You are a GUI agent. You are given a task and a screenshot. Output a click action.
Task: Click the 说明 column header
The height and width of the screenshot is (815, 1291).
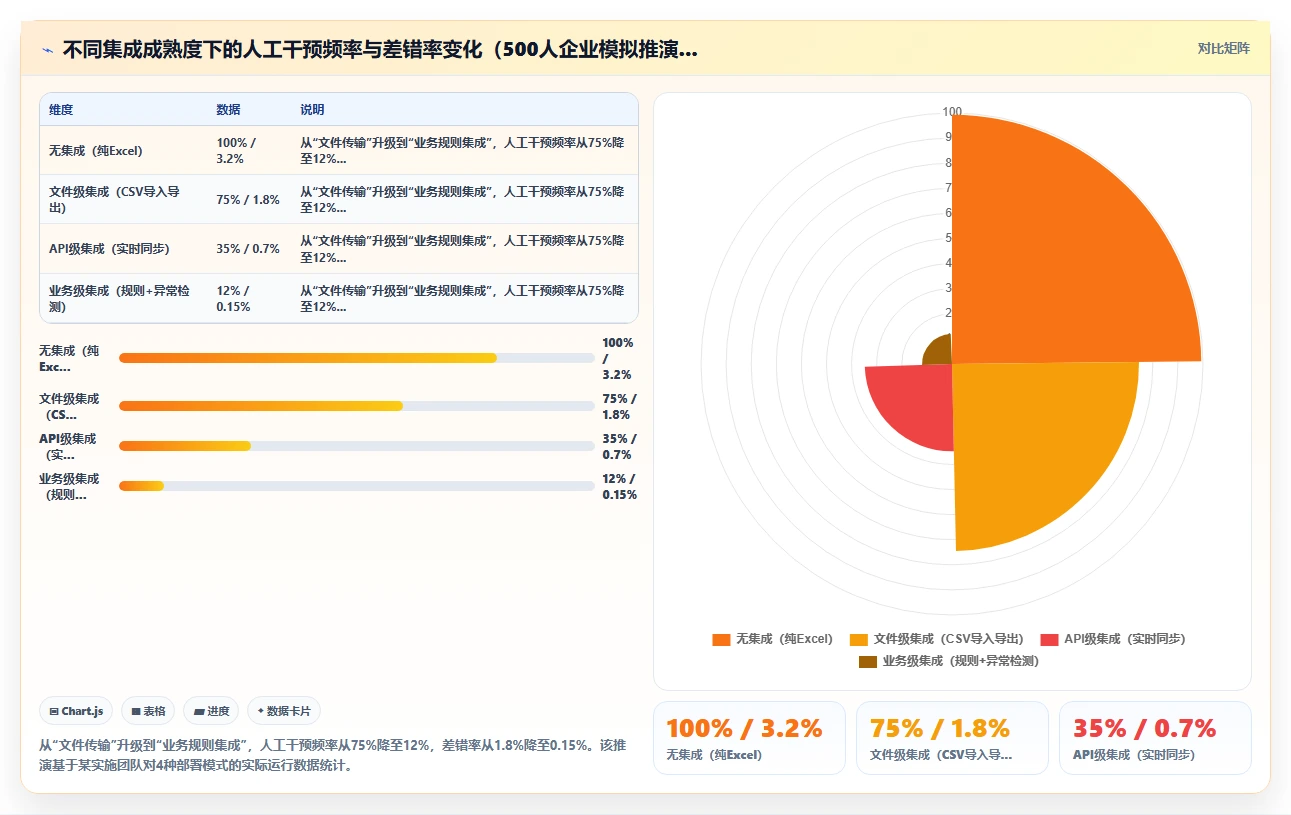pos(464,110)
